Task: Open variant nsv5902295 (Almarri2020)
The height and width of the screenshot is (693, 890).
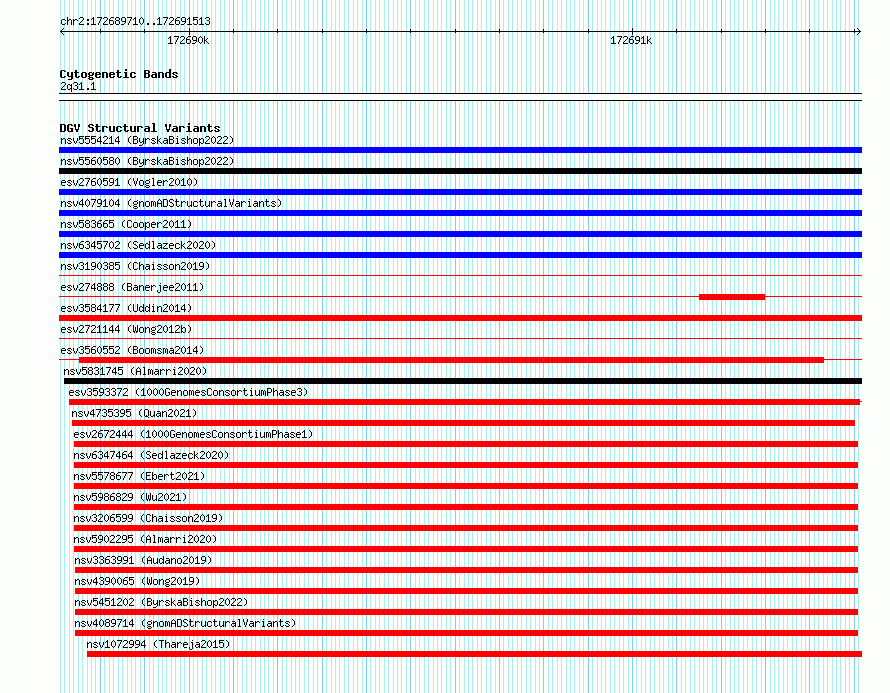Action: pos(145,539)
